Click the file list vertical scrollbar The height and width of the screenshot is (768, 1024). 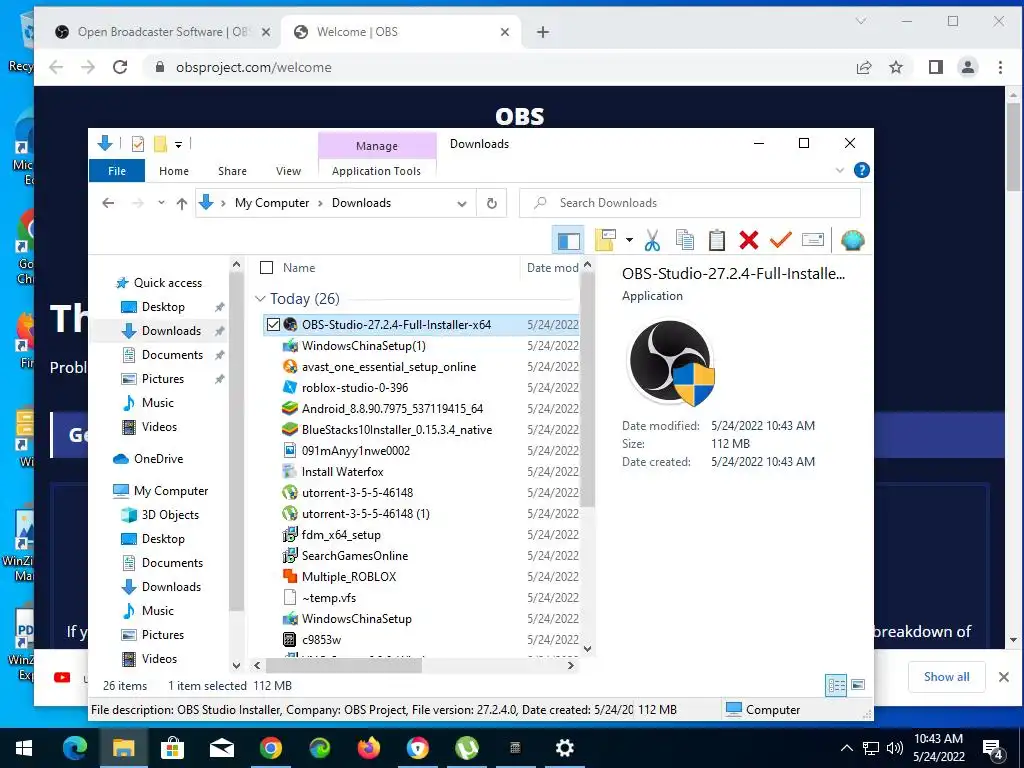(x=587, y=390)
